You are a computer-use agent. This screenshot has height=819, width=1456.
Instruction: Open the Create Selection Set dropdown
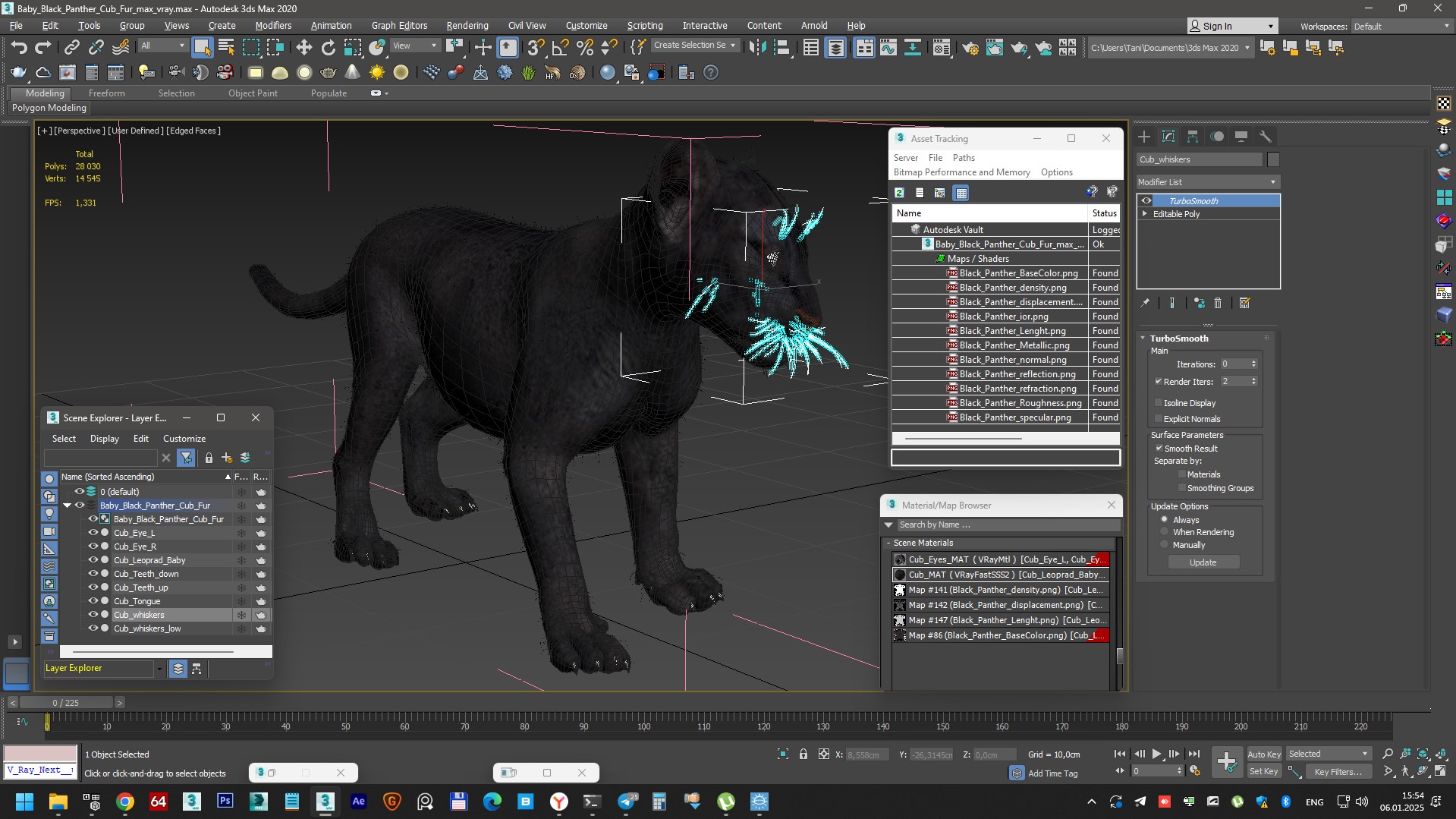point(694,46)
